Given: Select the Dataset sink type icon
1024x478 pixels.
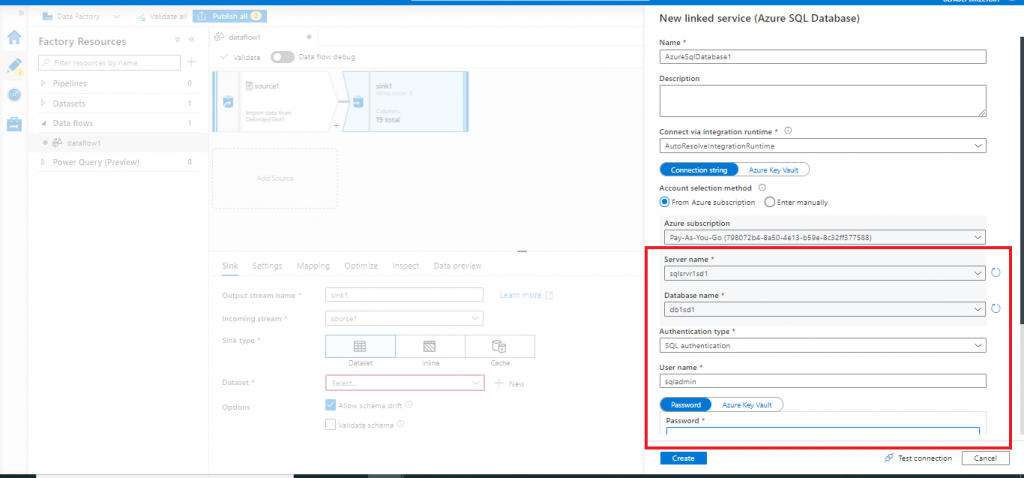Looking at the screenshot, I should 360,346.
